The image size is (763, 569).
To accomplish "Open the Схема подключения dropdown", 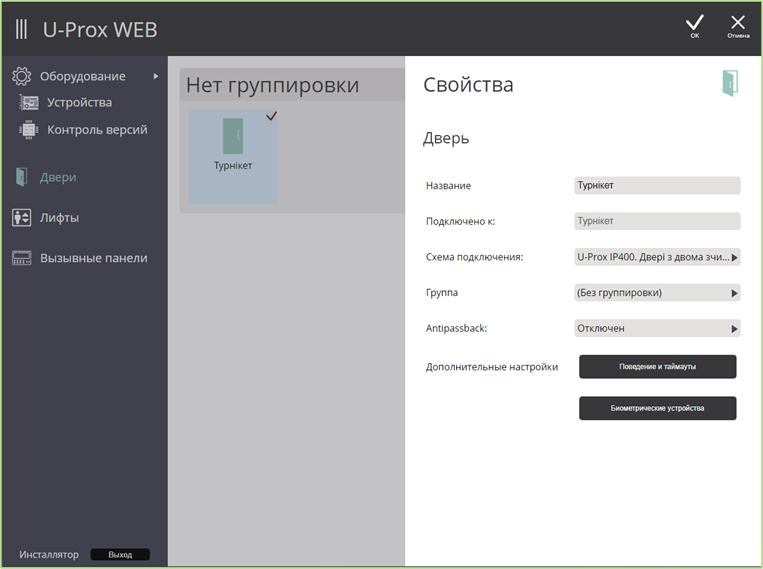I will tap(657, 257).
